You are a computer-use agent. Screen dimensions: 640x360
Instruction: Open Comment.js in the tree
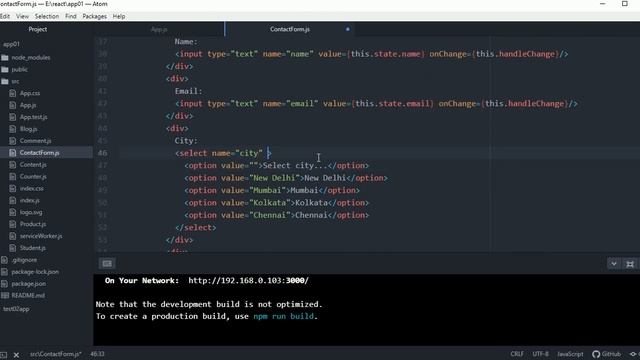tap(36, 141)
